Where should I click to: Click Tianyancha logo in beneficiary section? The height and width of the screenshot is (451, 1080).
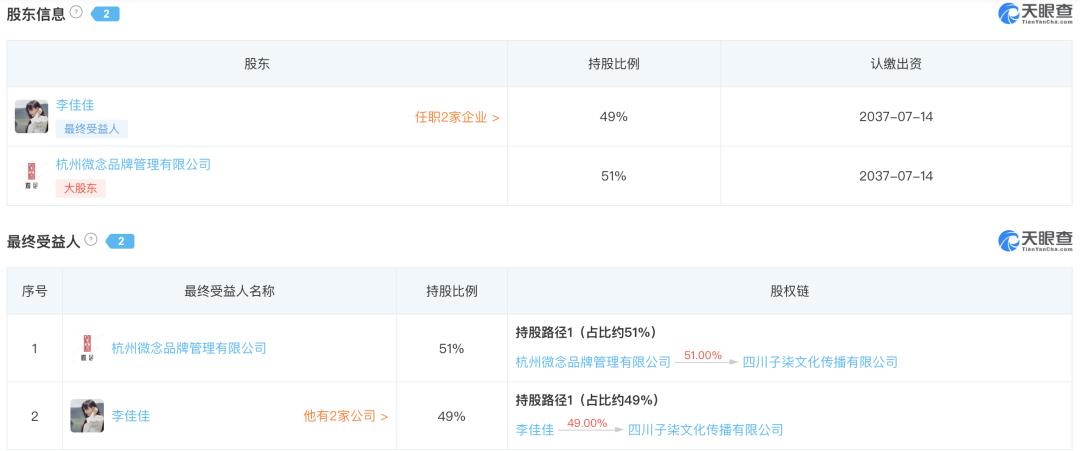pyautogui.click(x=1035, y=241)
